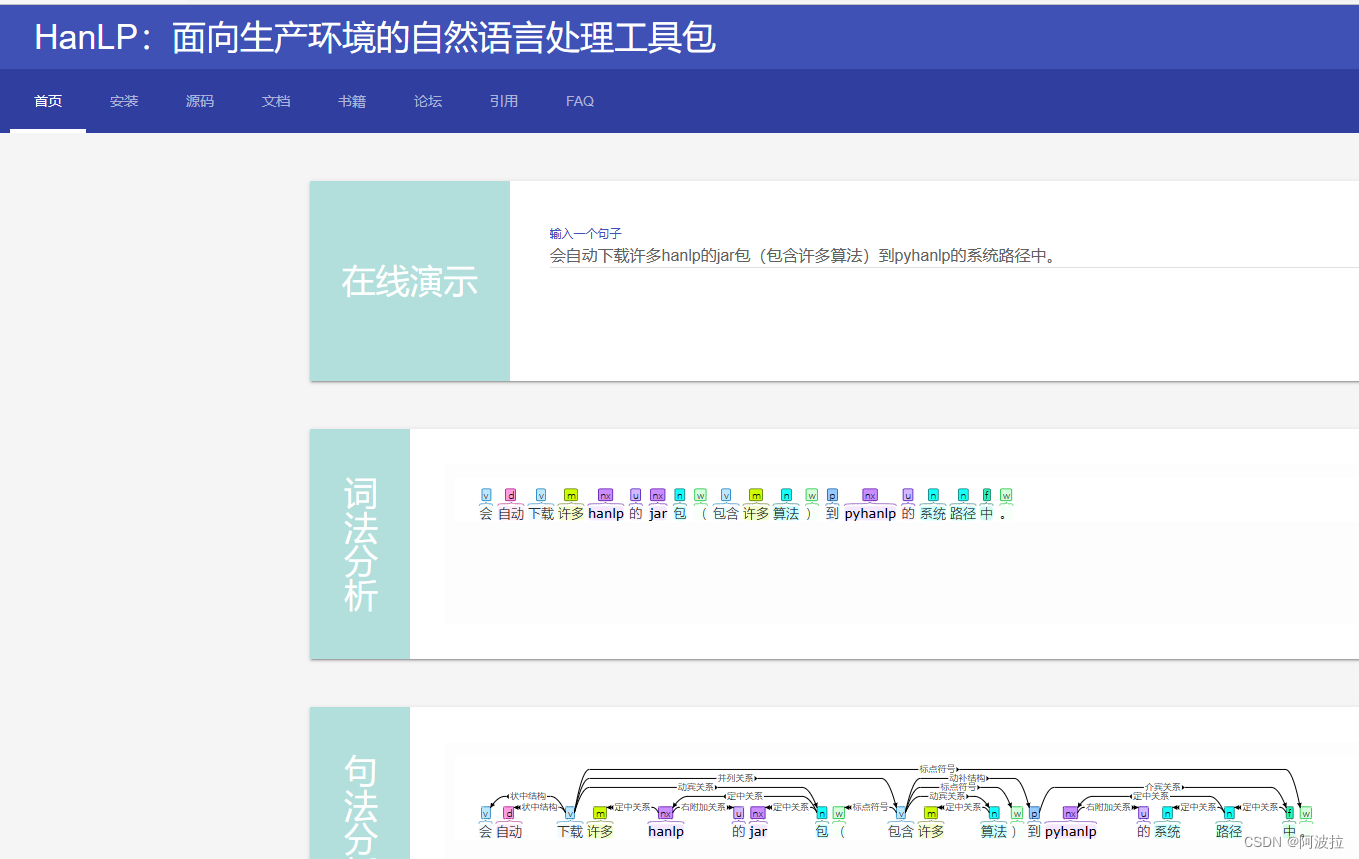The height and width of the screenshot is (859, 1359).
Task: Click the v tag above 包含 in 词法分析
Action: (x=726, y=495)
